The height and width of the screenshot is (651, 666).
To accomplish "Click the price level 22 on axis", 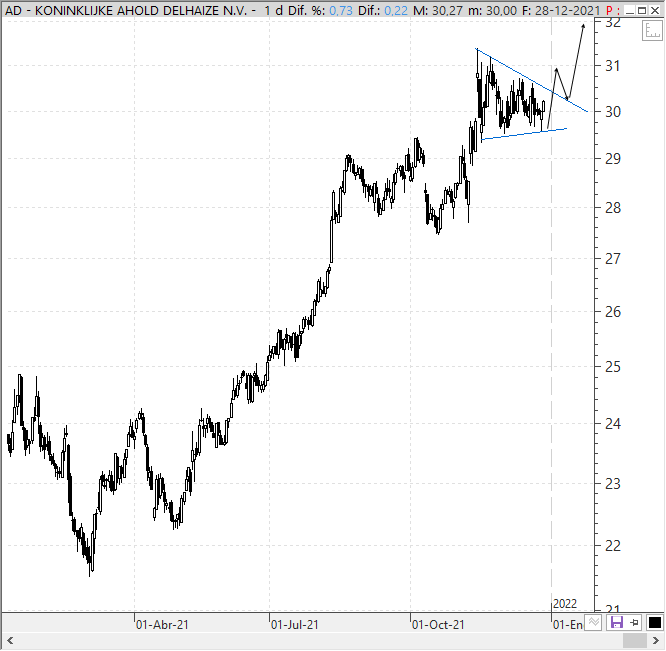I will tap(613, 546).
